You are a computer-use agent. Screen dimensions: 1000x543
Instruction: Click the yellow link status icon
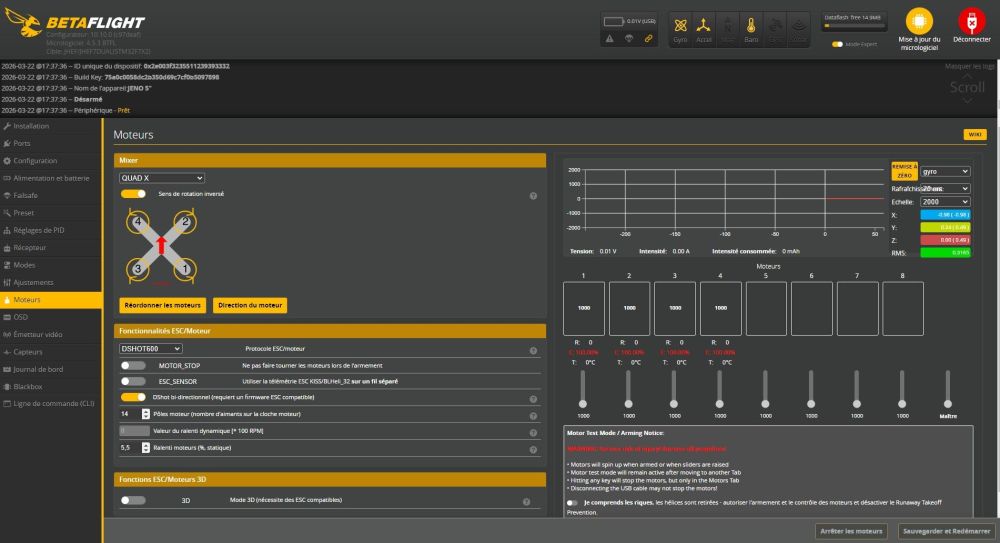649,39
